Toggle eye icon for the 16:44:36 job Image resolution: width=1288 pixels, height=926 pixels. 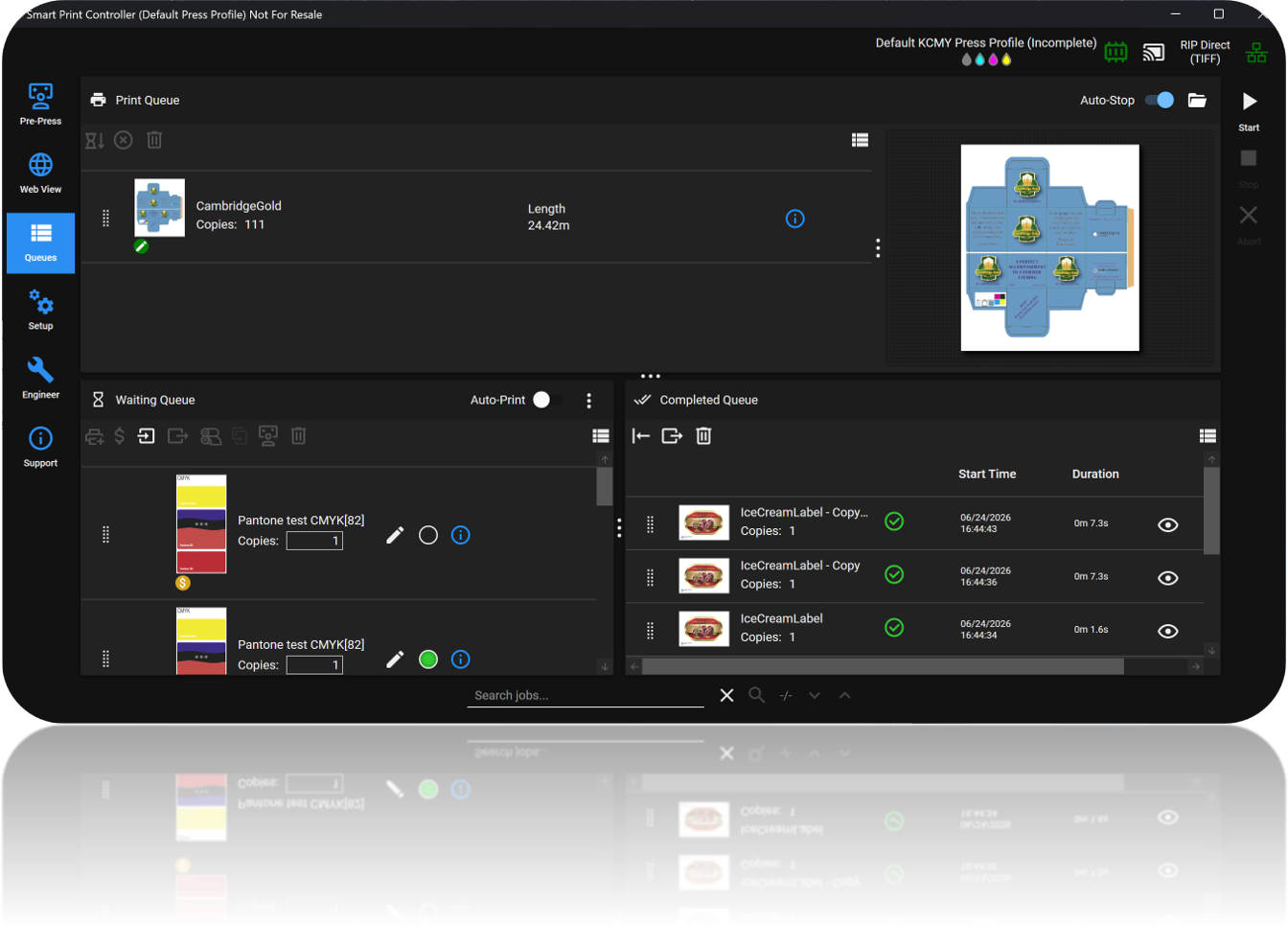pos(1168,578)
